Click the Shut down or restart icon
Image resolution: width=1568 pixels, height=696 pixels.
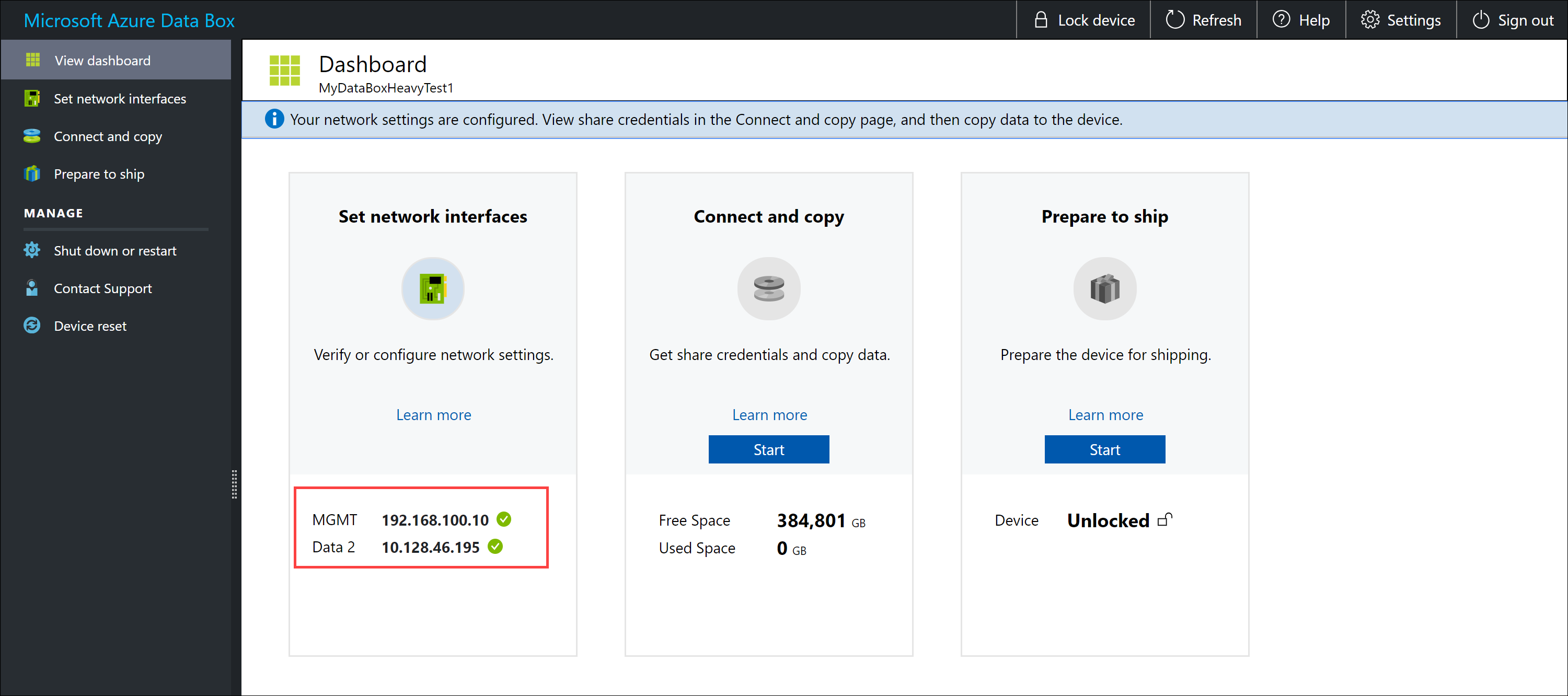pos(31,250)
